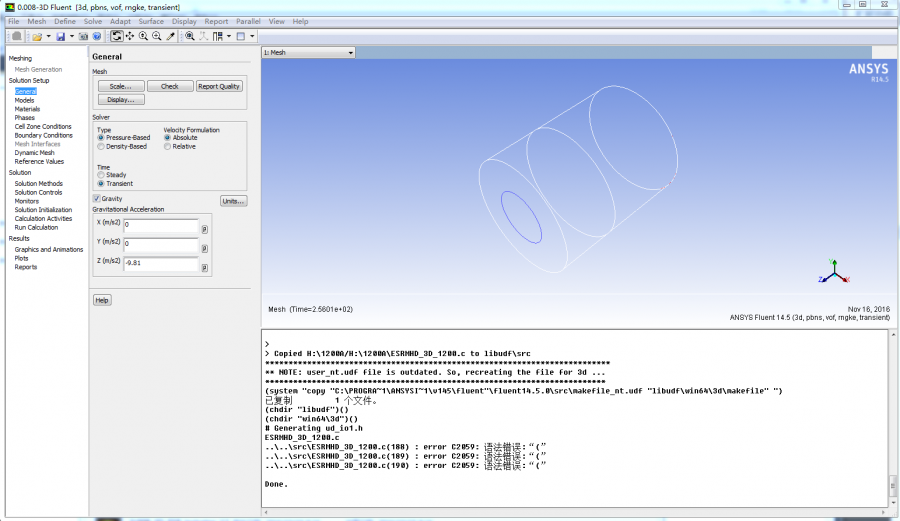The image size is (900, 521).
Task: Click the Fluent app icon in title bar
Action: (10, 7)
